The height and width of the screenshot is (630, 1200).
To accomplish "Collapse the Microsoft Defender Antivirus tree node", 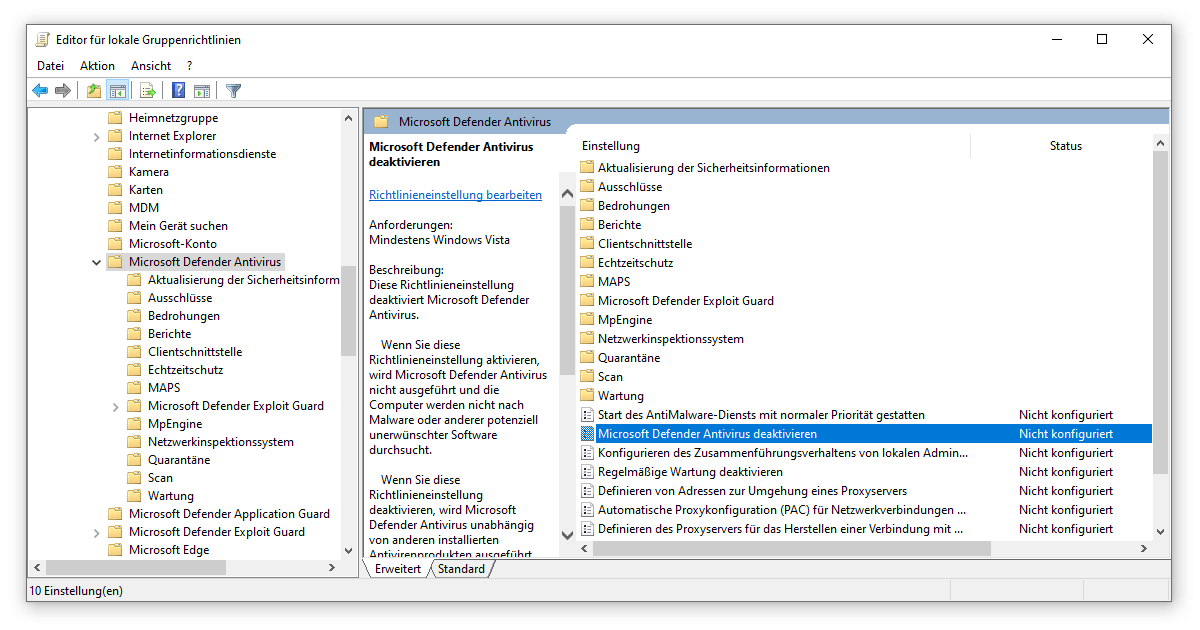I will coord(96,261).
